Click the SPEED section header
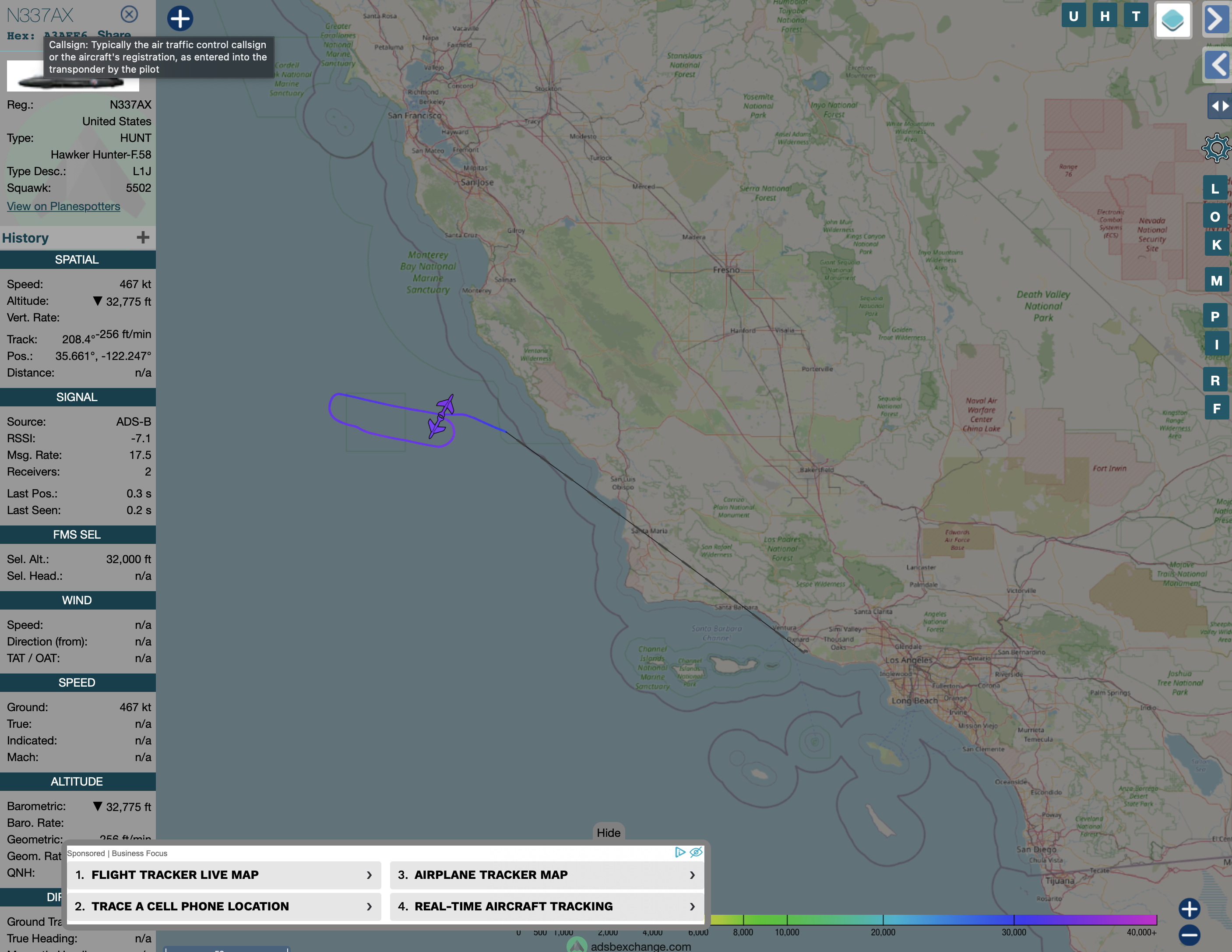This screenshot has width=1232, height=952. 77,682
